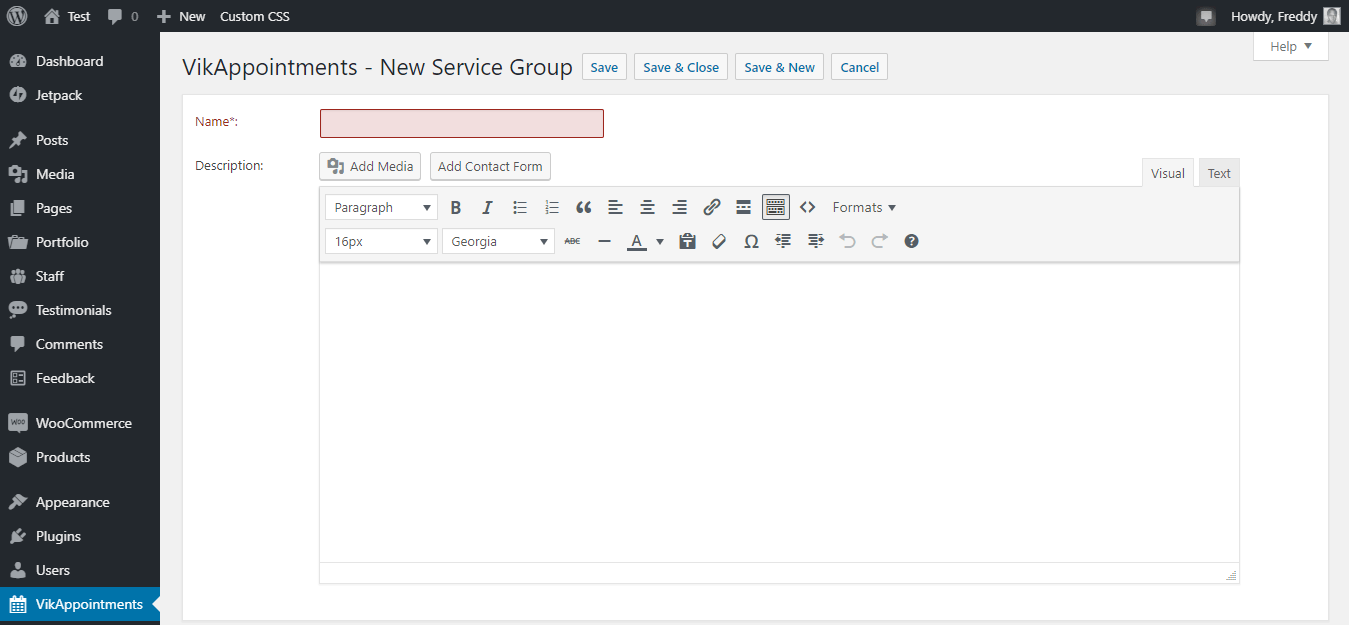Open the New content menu
The width and height of the screenshot is (1349, 625).
pos(181,16)
